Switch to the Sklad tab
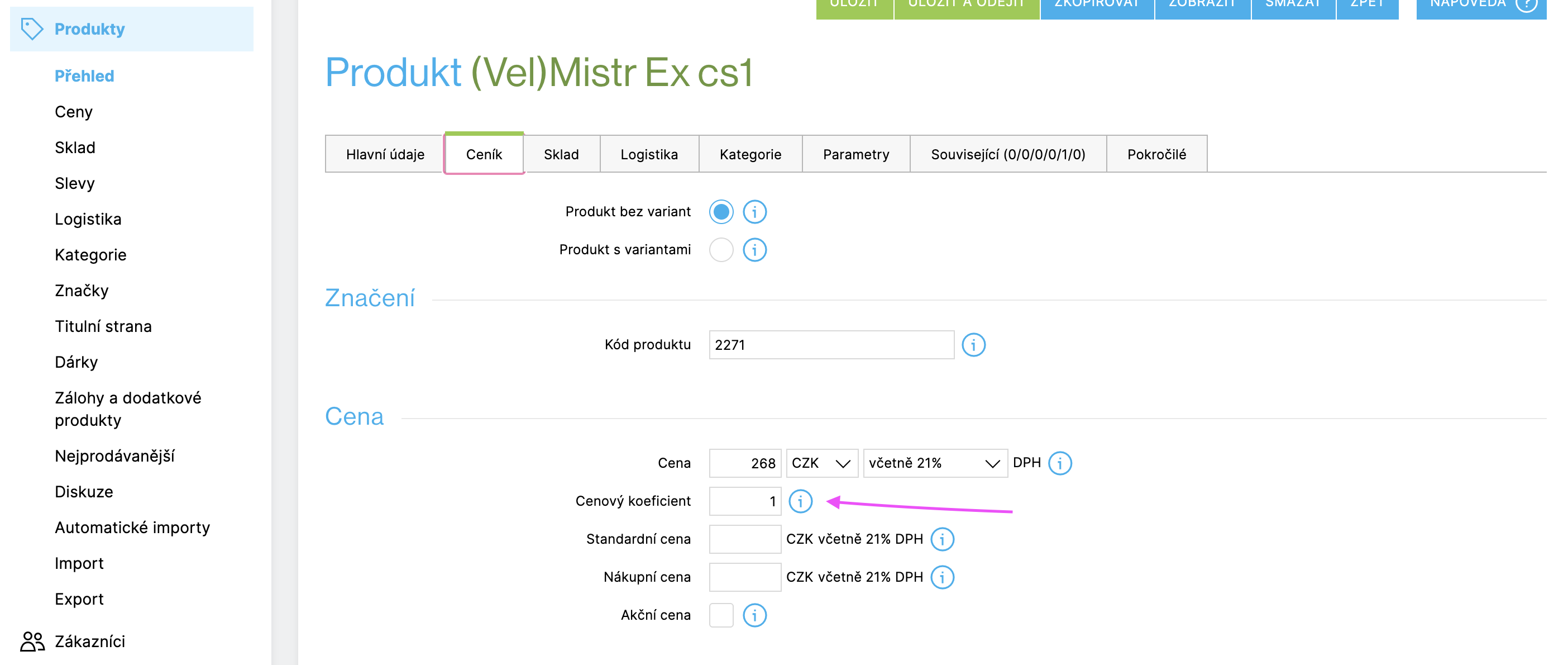Screen dimensions: 1568x665 (x=561, y=155)
